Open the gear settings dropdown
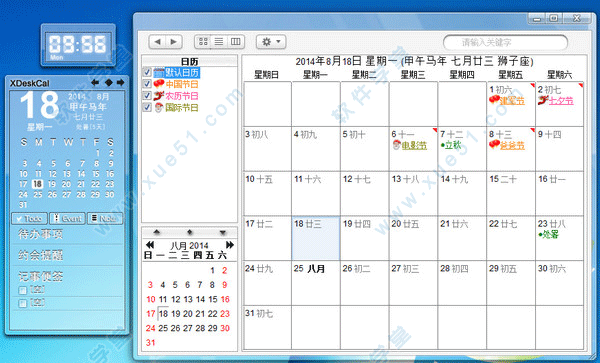This screenshot has height=363, width=600. coord(271,42)
